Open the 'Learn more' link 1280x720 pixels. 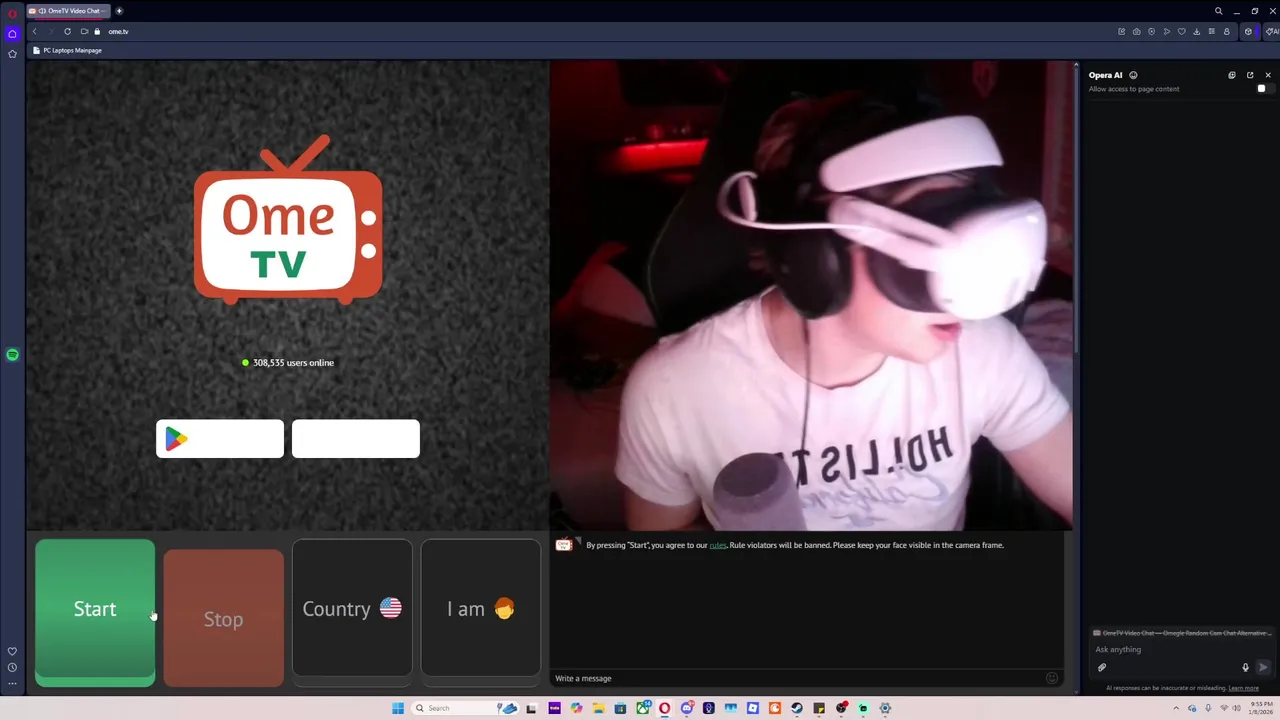[x=1244, y=688]
